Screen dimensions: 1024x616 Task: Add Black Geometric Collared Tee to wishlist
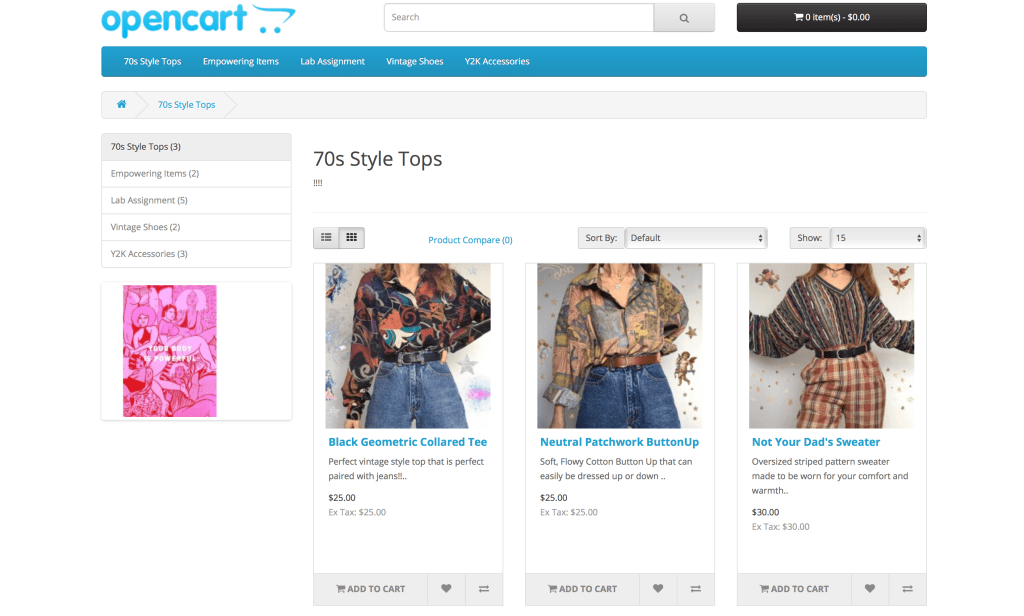click(x=446, y=589)
